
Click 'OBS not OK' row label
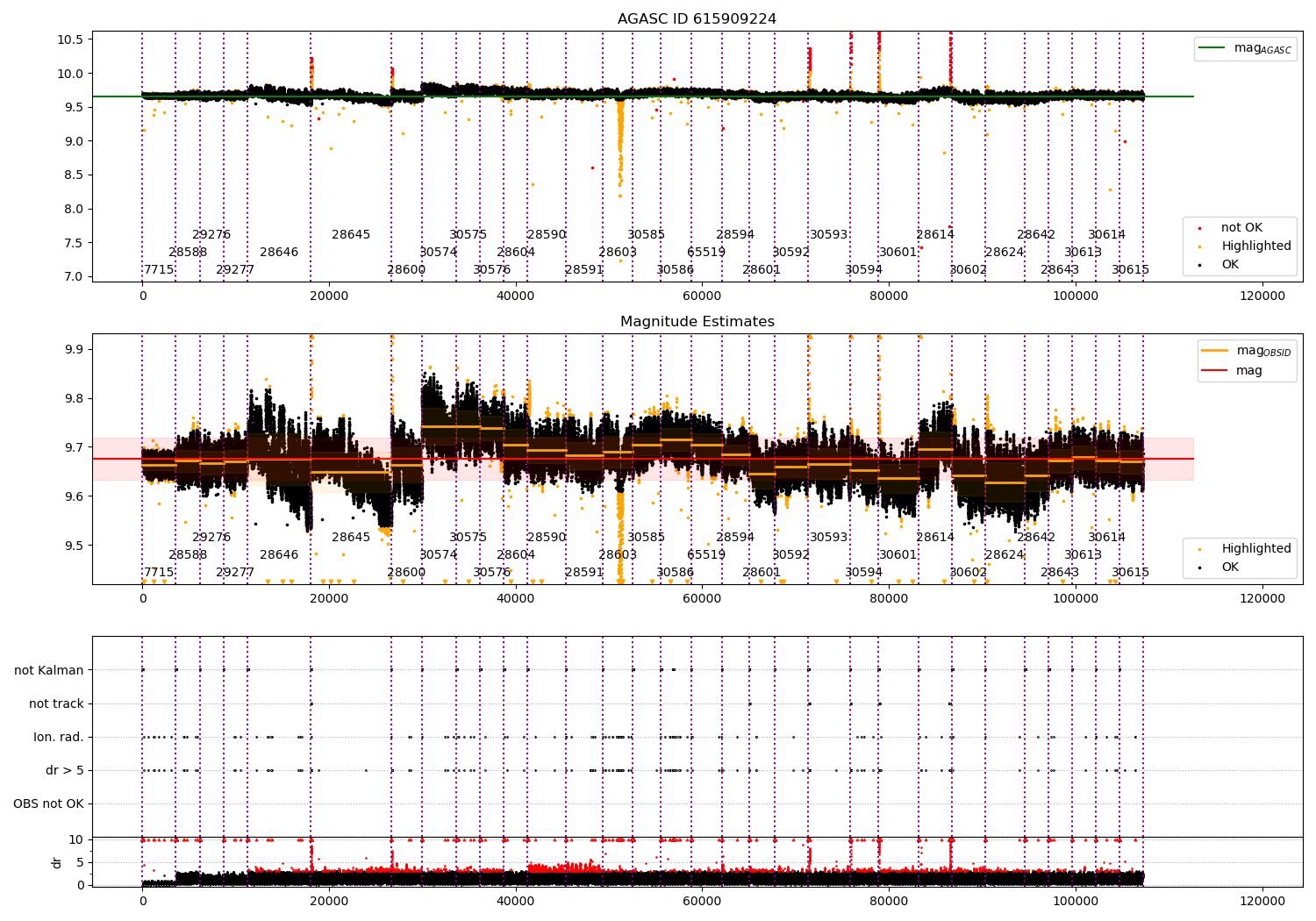[x=49, y=804]
